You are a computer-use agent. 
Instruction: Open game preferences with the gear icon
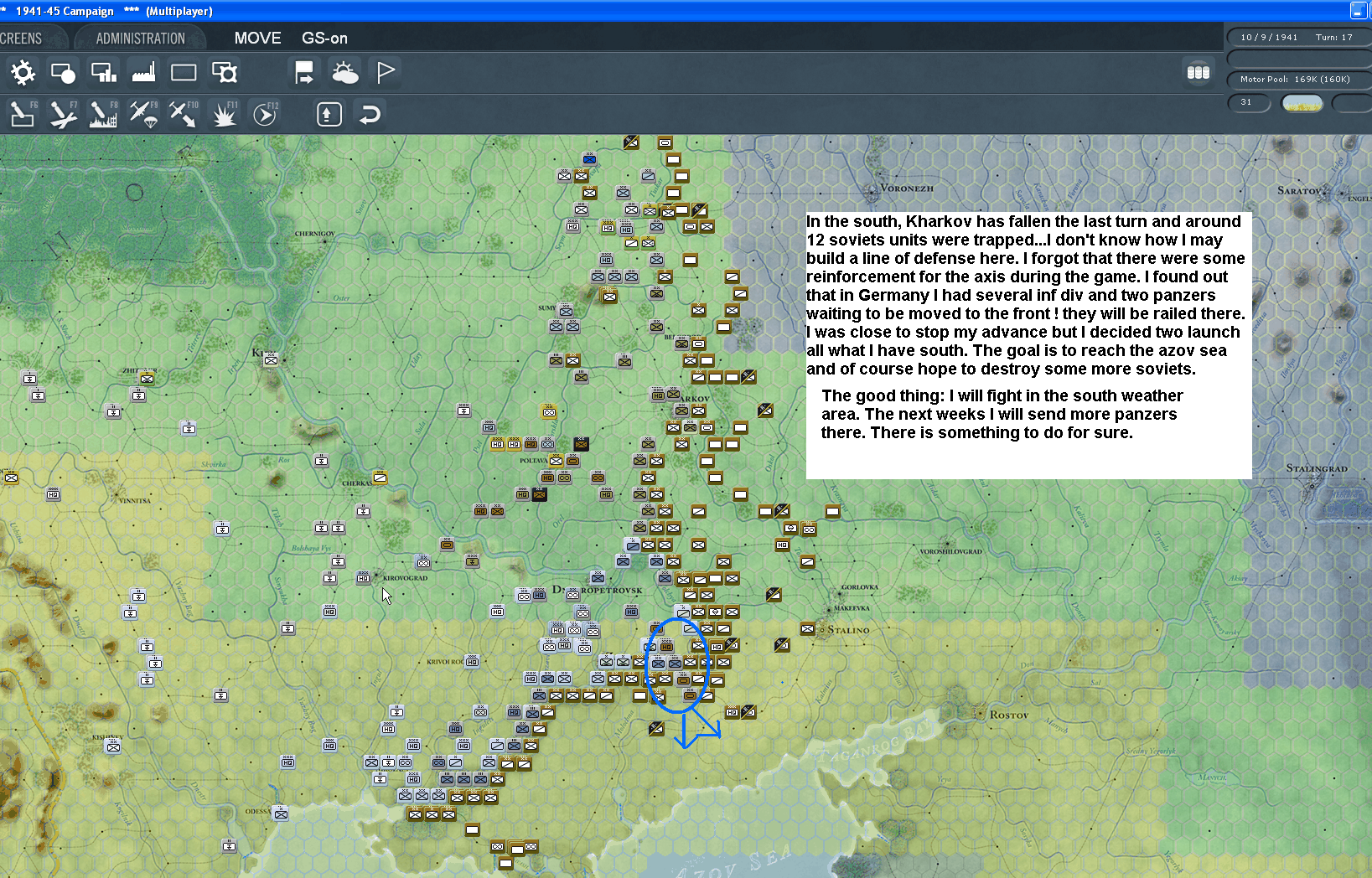(x=23, y=73)
